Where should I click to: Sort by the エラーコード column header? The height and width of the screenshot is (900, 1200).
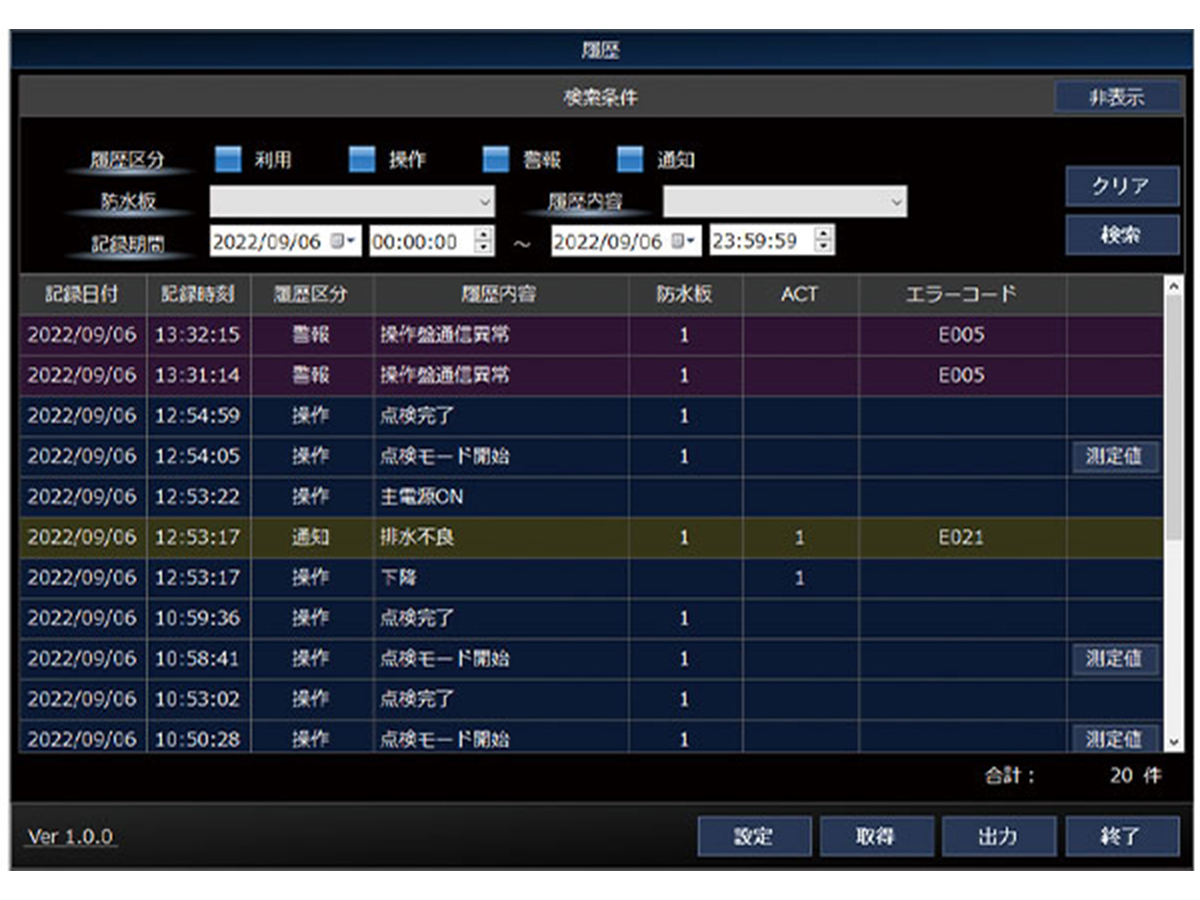coord(961,294)
